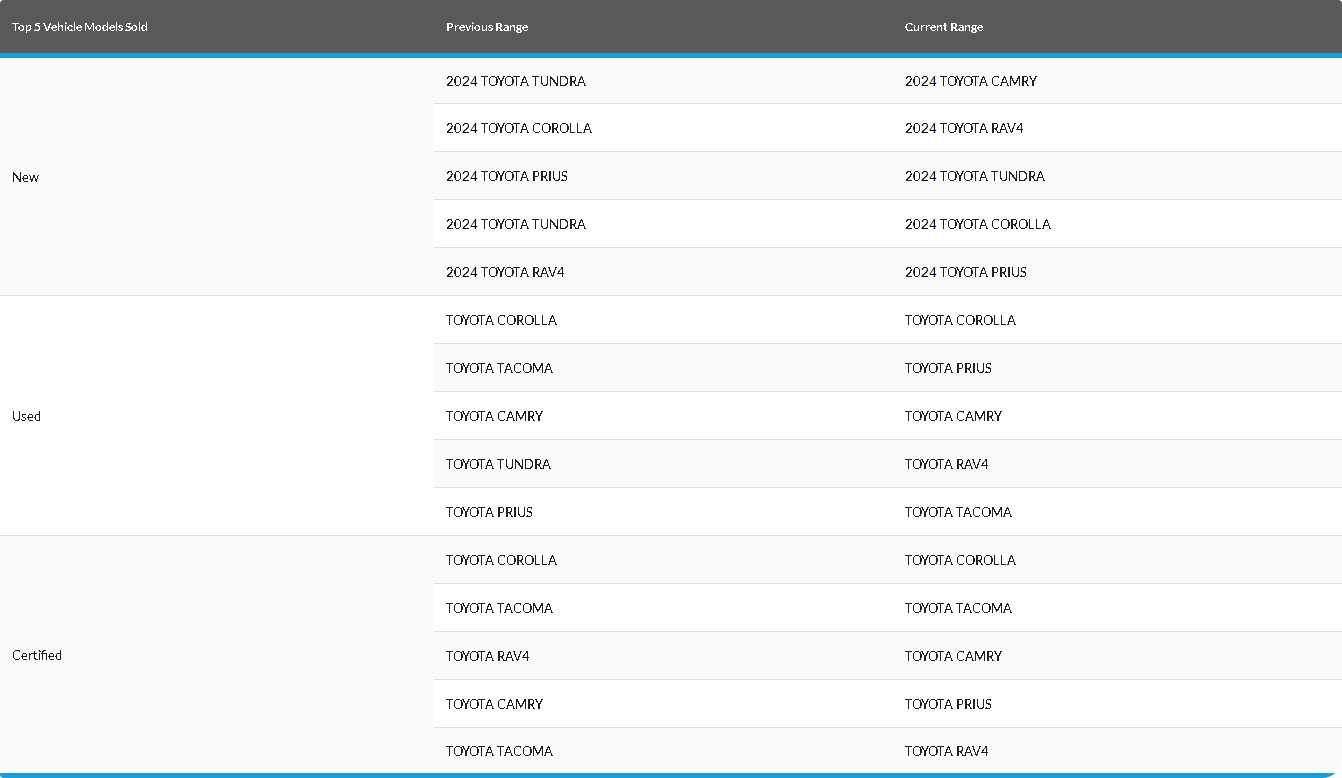This screenshot has height=778, width=1342.
Task: Click 2024 TOYOTA CAMRY in Current Range
Action: pyautogui.click(x=970, y=81)
